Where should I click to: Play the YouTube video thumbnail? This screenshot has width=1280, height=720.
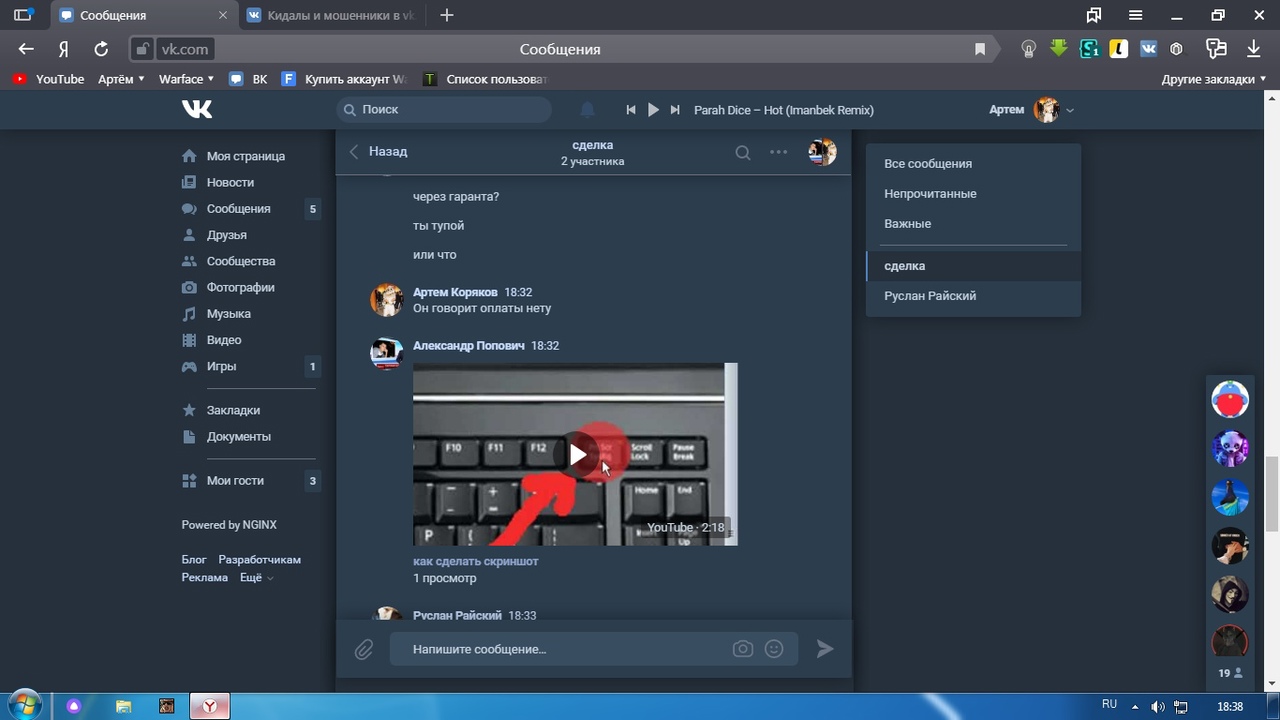tap(577, 455)
